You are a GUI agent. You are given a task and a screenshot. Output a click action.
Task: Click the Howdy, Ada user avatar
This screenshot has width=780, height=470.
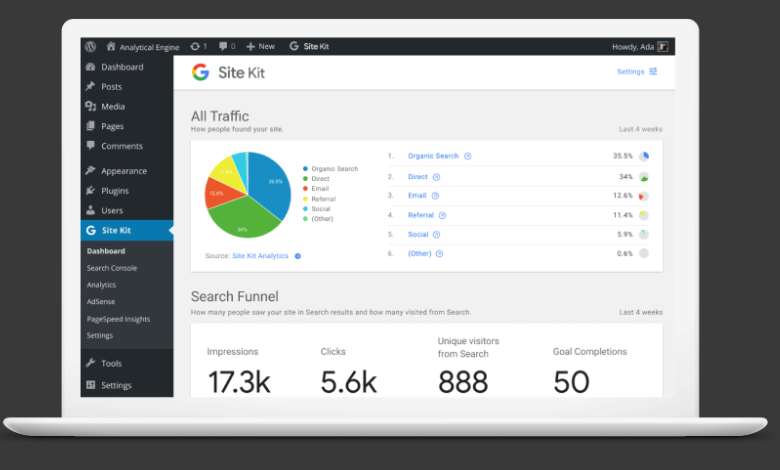point(662,47)
